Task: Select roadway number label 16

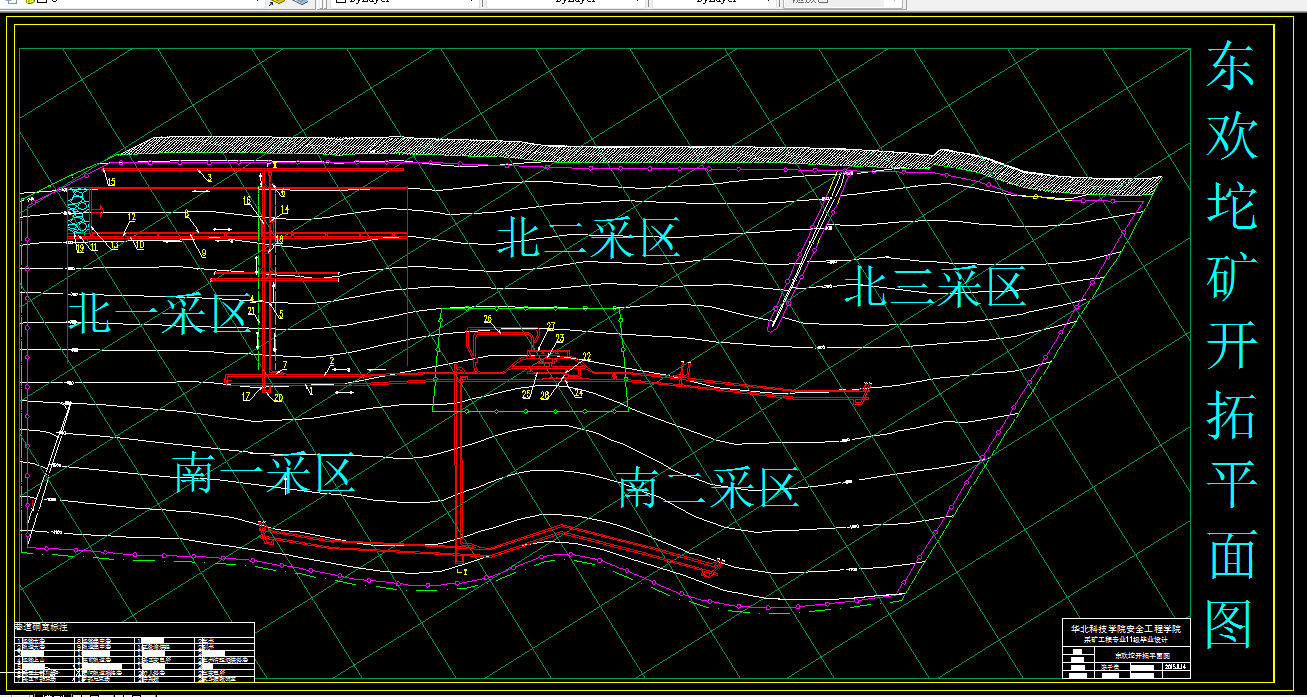Action: point(247,201)
